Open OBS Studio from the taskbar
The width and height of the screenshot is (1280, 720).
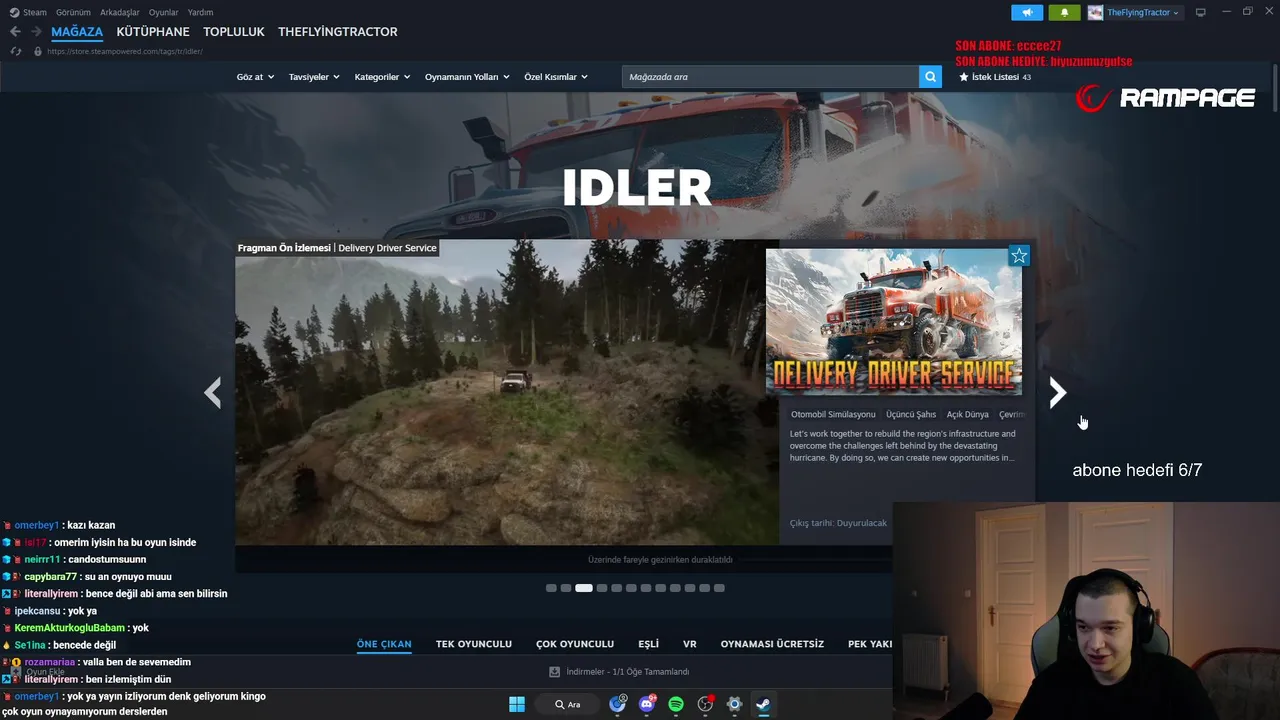pyautogui.click(x=705, y=704)
